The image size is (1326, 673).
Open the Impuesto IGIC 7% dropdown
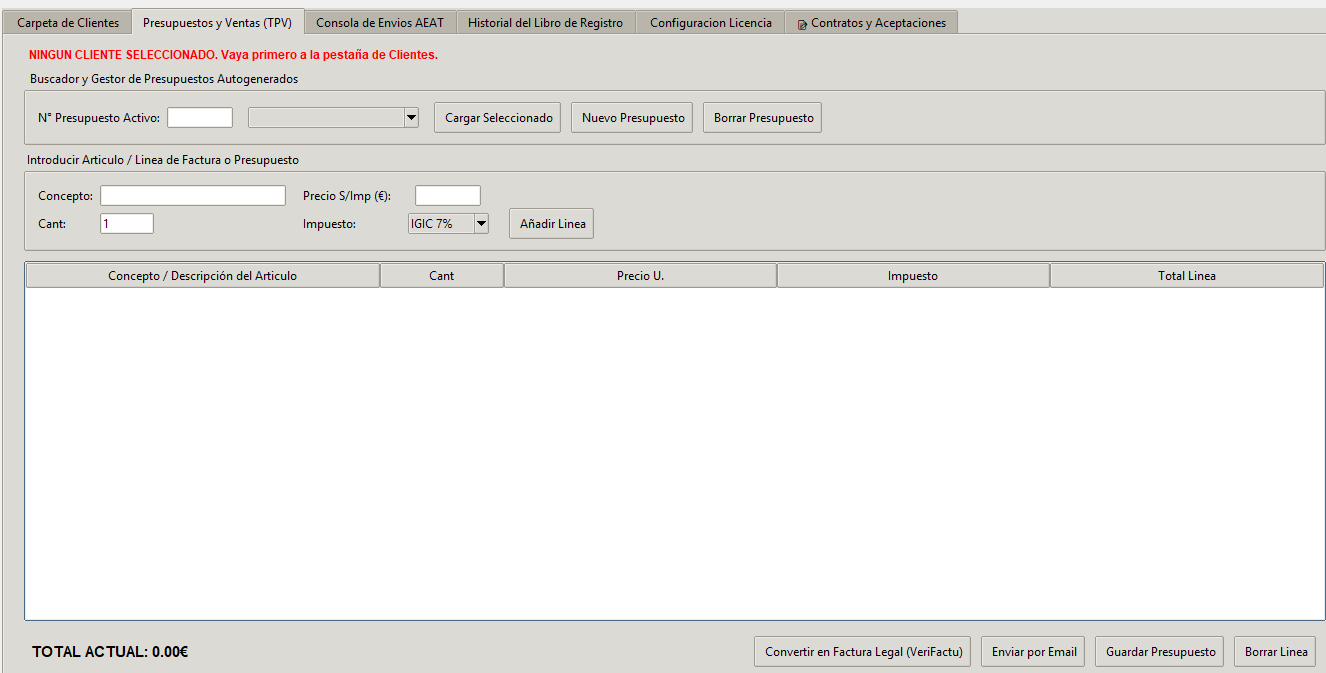point(448,224)
